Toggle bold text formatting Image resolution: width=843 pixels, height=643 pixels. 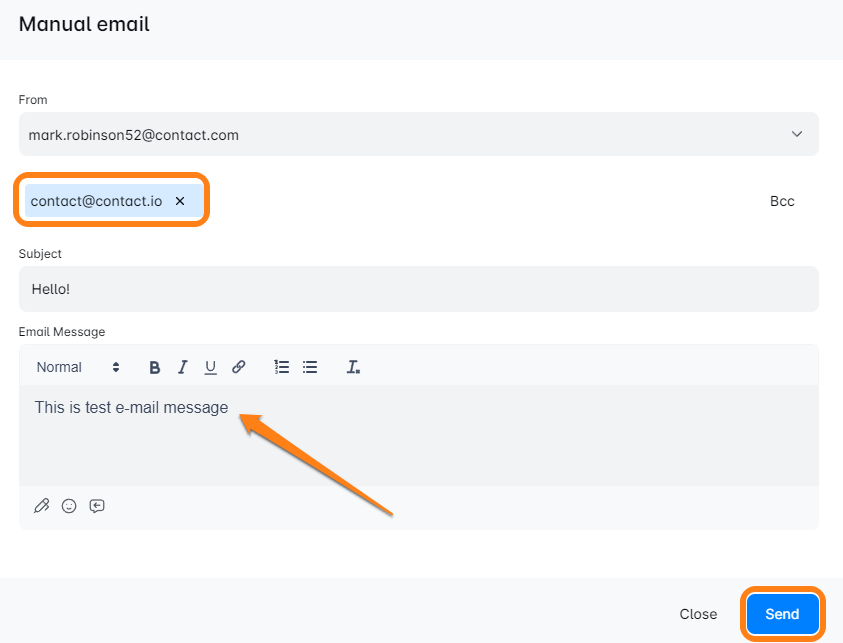pyautogui.click(x=155, y=367)
